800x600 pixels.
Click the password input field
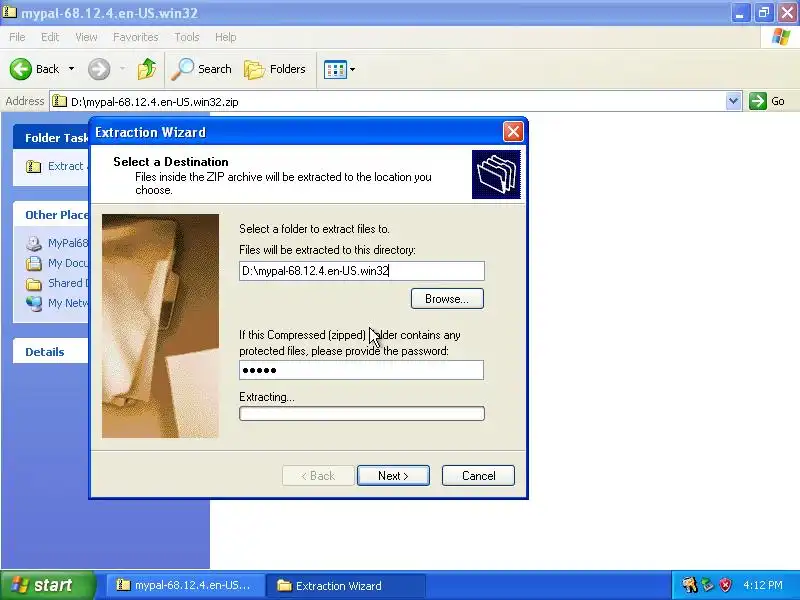click(x=361, y=370)
